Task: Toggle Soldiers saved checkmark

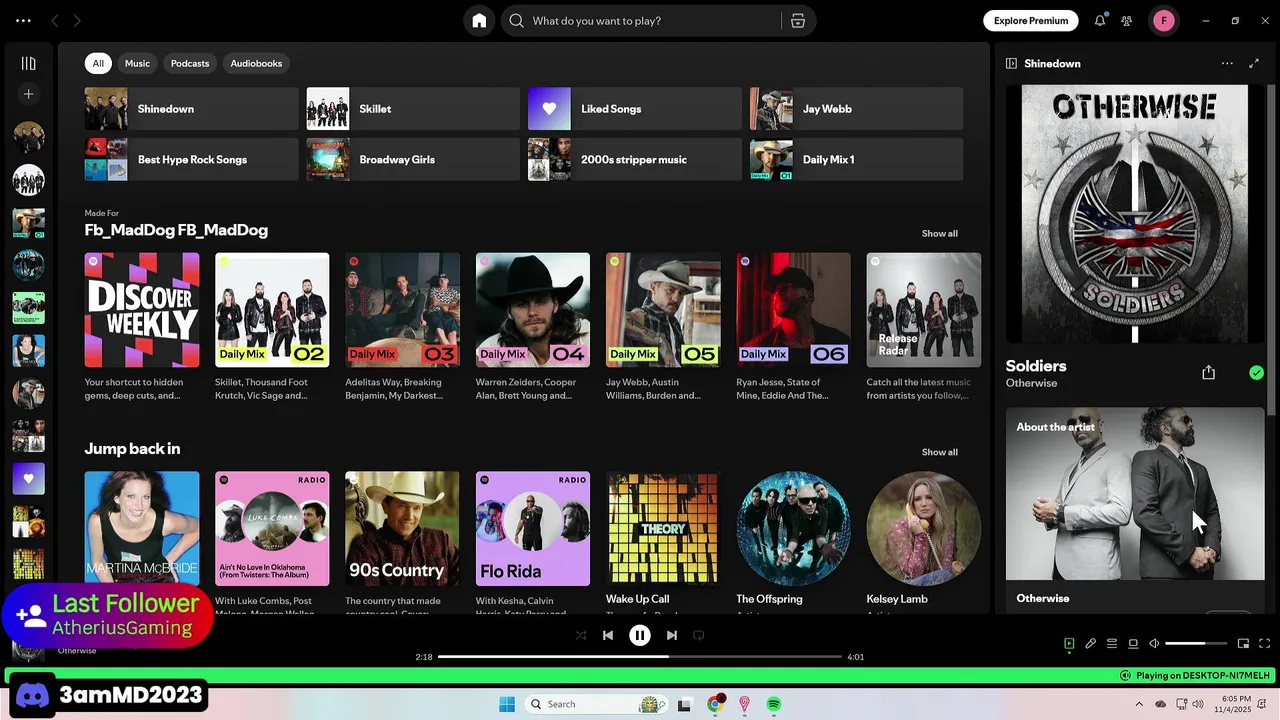Action: click(1256, 373)
